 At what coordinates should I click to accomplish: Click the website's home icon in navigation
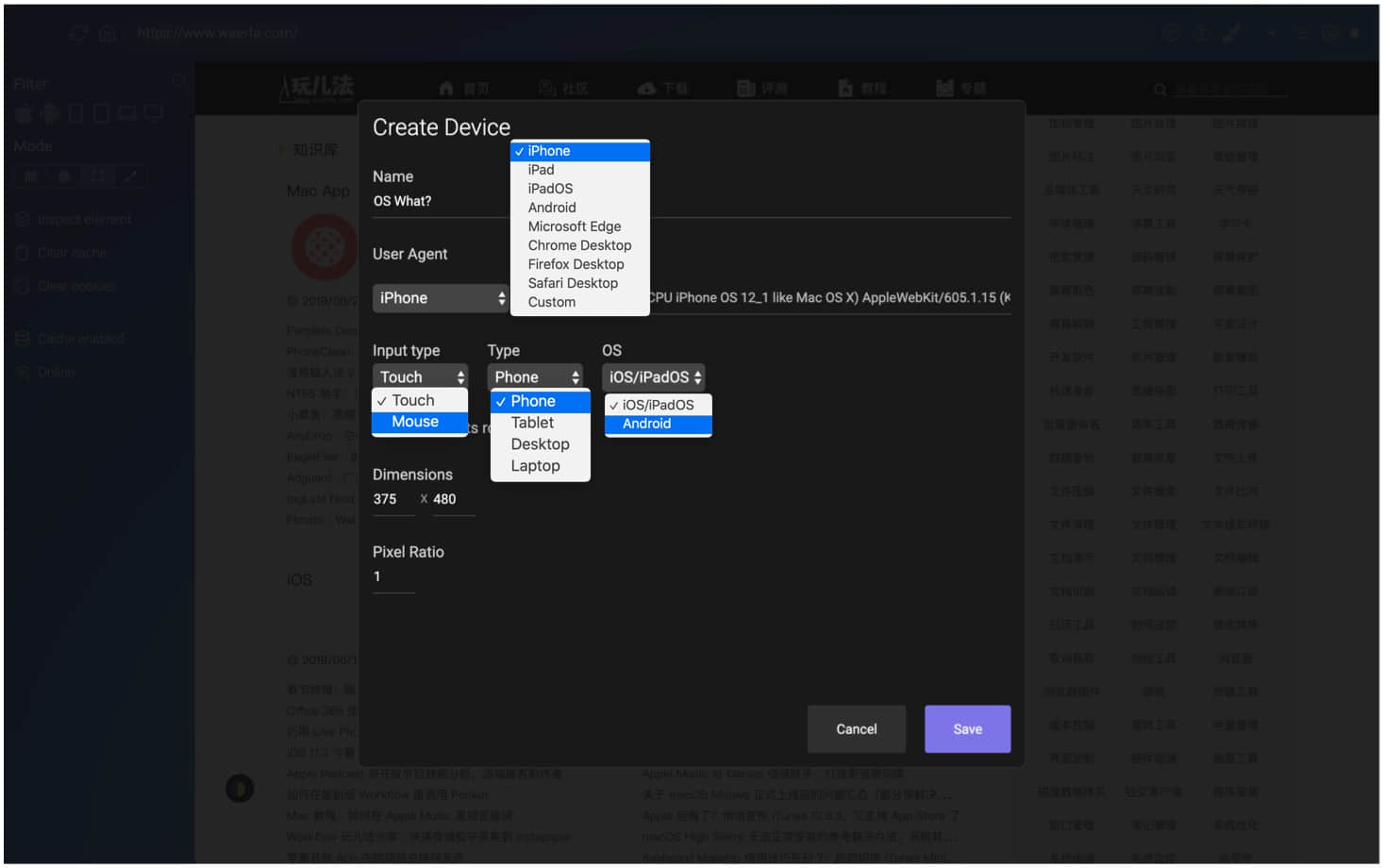coord(447,89)
